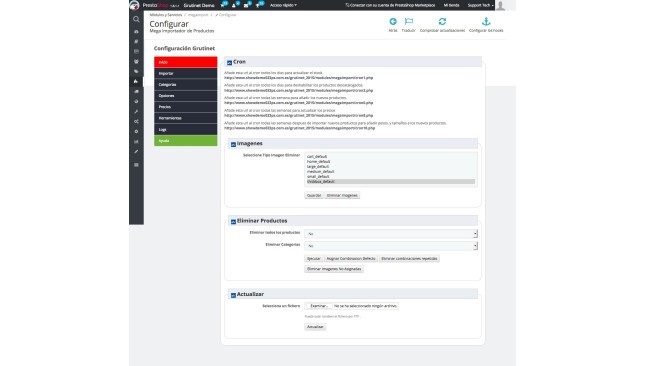The width and height of the screenshot is (646, 366).
Task: Click the Ejecutar button
Action: 314,258
